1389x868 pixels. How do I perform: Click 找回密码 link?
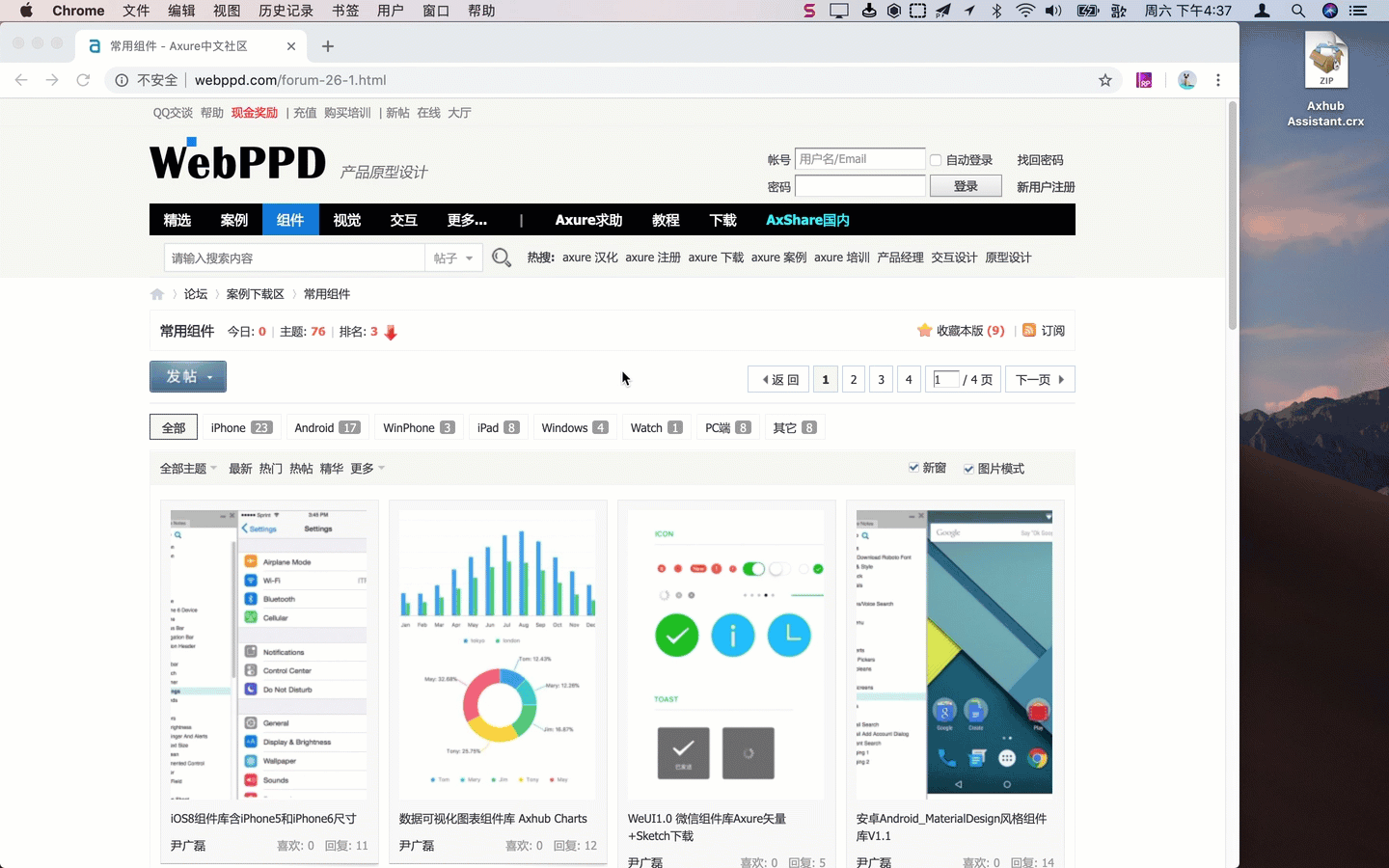[x=1040, y=160]
